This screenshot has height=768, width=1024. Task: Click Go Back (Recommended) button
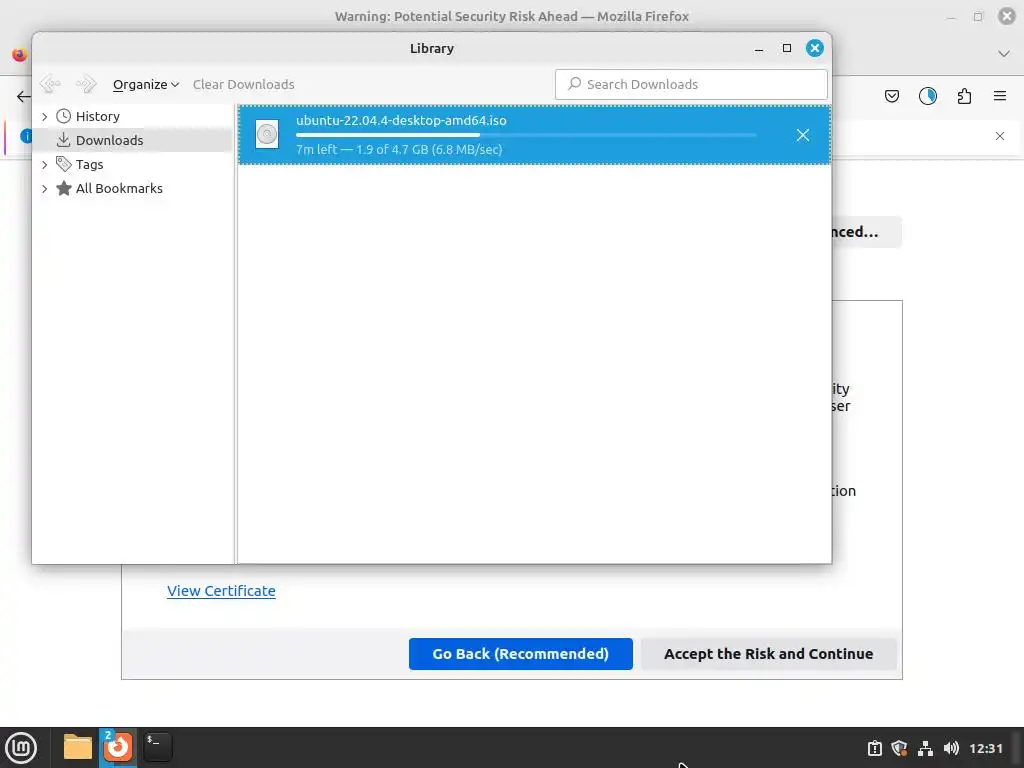point(520,654)
